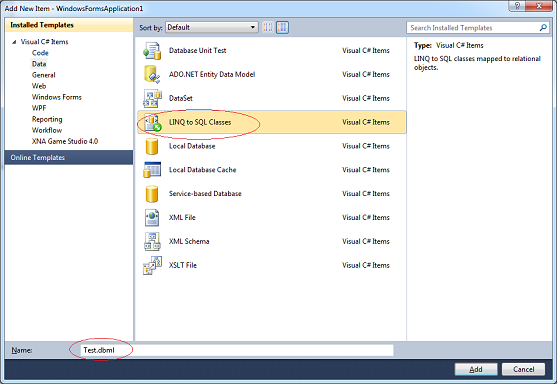The height and width of the screenshot is (384, 557).
Task: Select the XSLT File icon
Action: click(x=152, y=265)
